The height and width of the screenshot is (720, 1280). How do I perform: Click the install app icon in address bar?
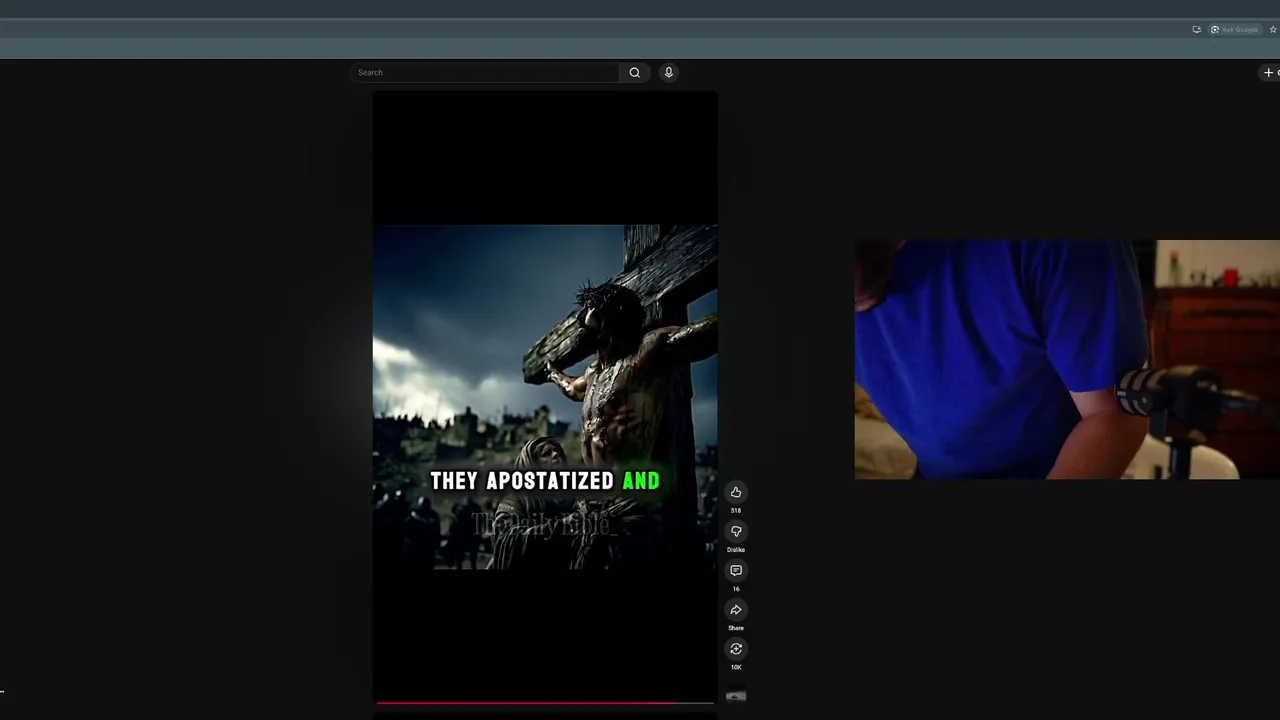(x=1196, y=30)
